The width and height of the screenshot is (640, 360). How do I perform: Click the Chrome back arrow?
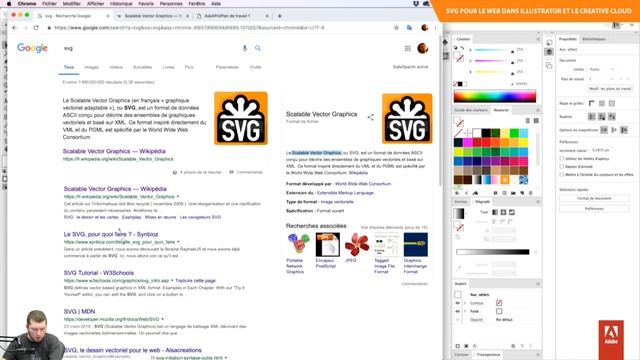click(x=15, y=28)
